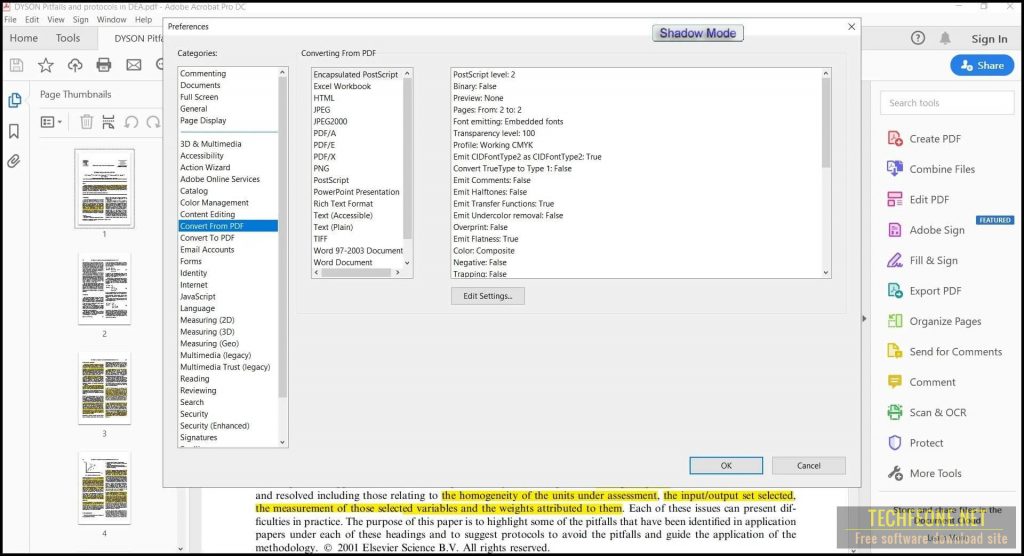This screenshot has height=556, width=1024.
Task: Open More Tools in right pane
Action: click(925, 473)
